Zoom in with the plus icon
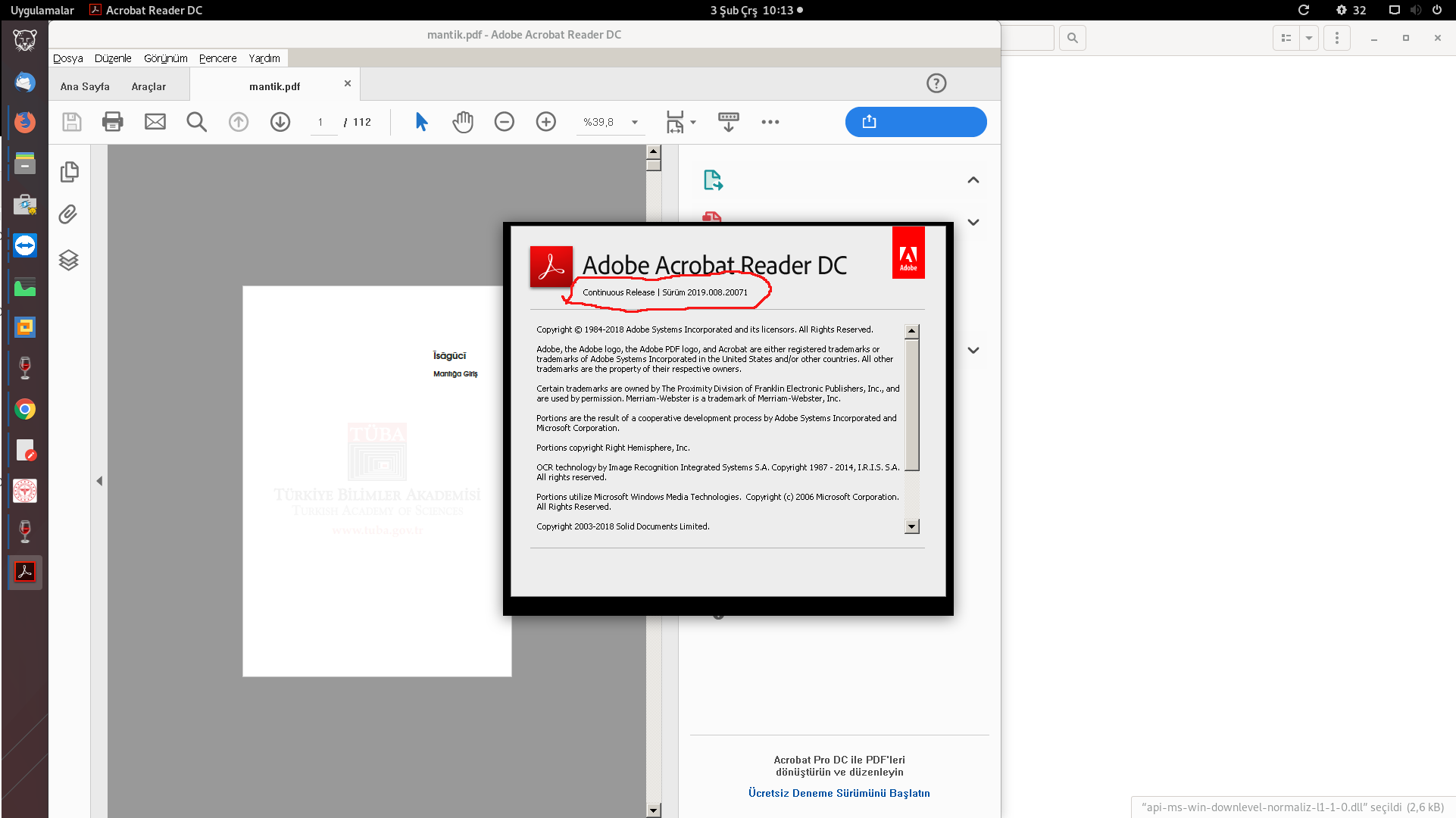This screenshot has width=1456, height=818. (x=546, y=122)
